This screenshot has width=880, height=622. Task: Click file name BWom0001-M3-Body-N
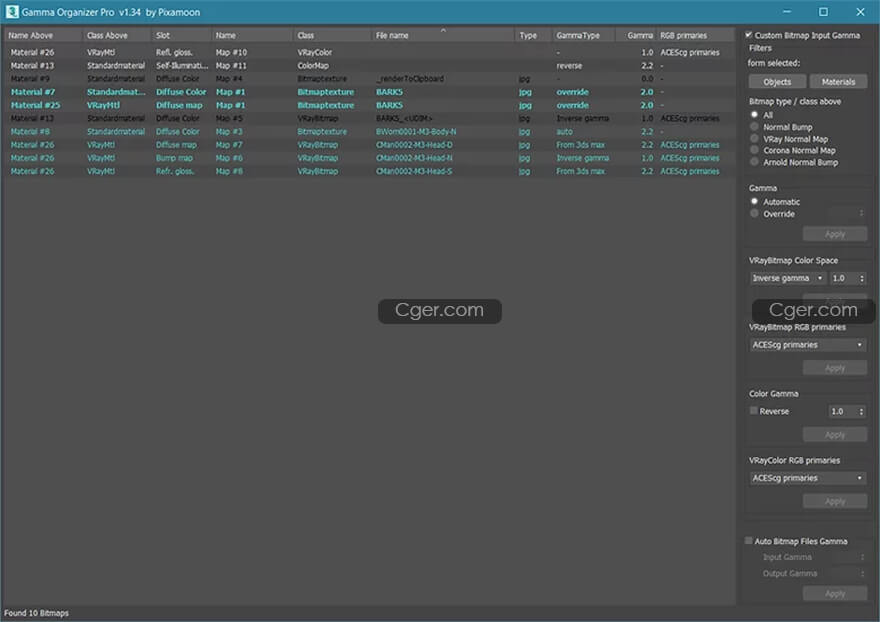coord(416,131)
